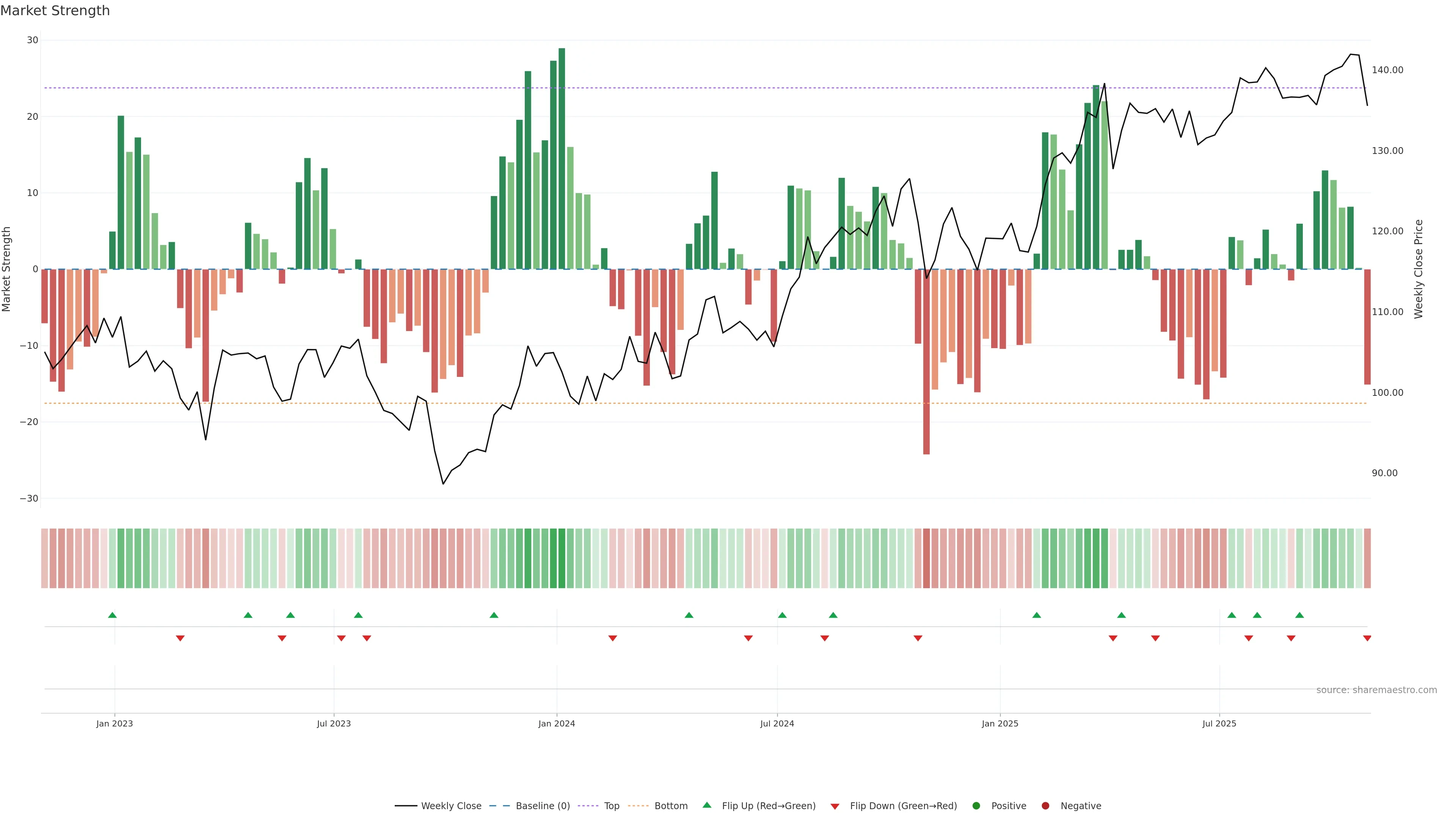Click the darkest green heatmap cell near Jan 2024
This screenshot has height=819, width=1456.
coord(562,558)
